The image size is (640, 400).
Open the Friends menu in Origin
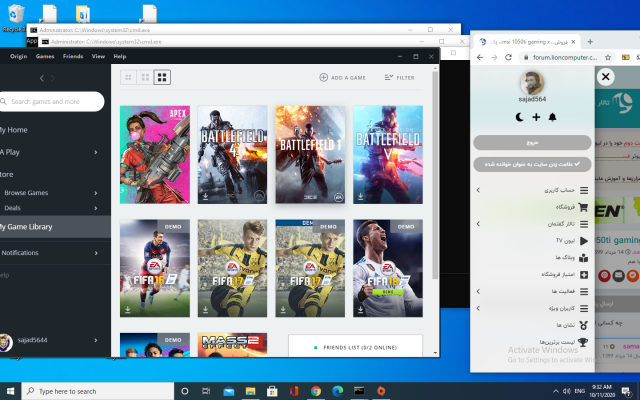[73, 57]
